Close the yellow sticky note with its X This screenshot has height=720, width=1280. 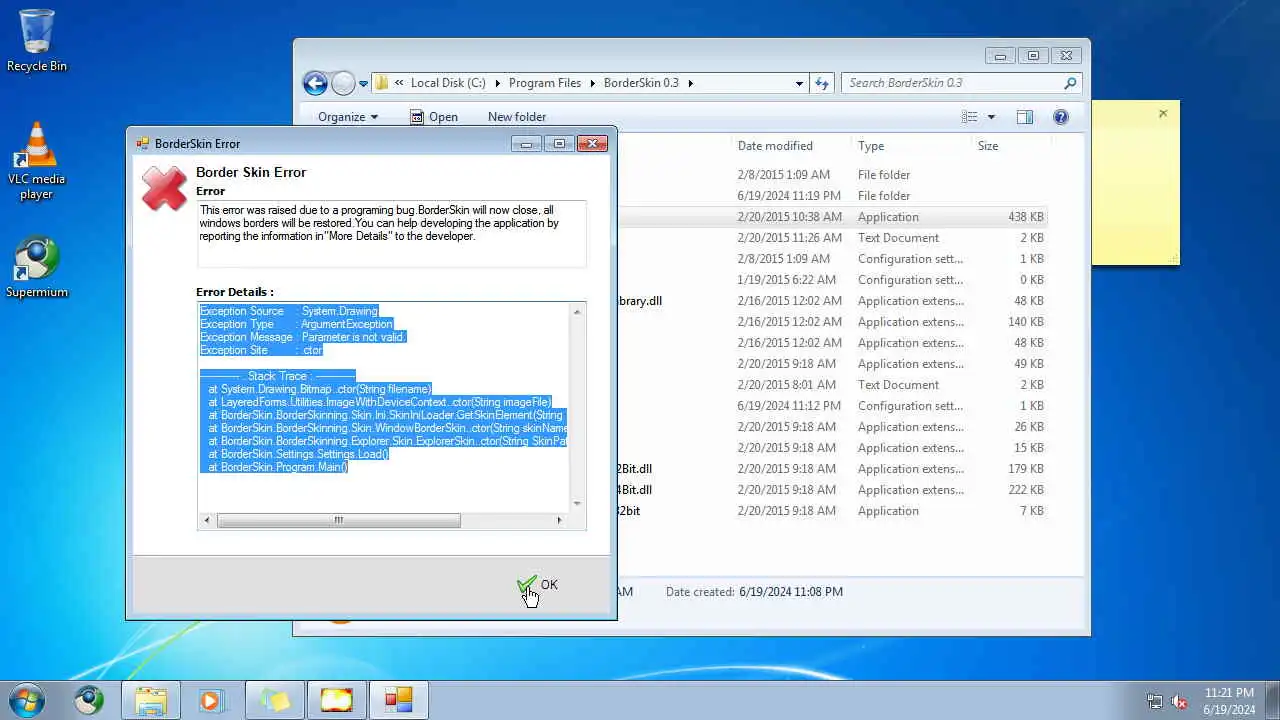1163,114
